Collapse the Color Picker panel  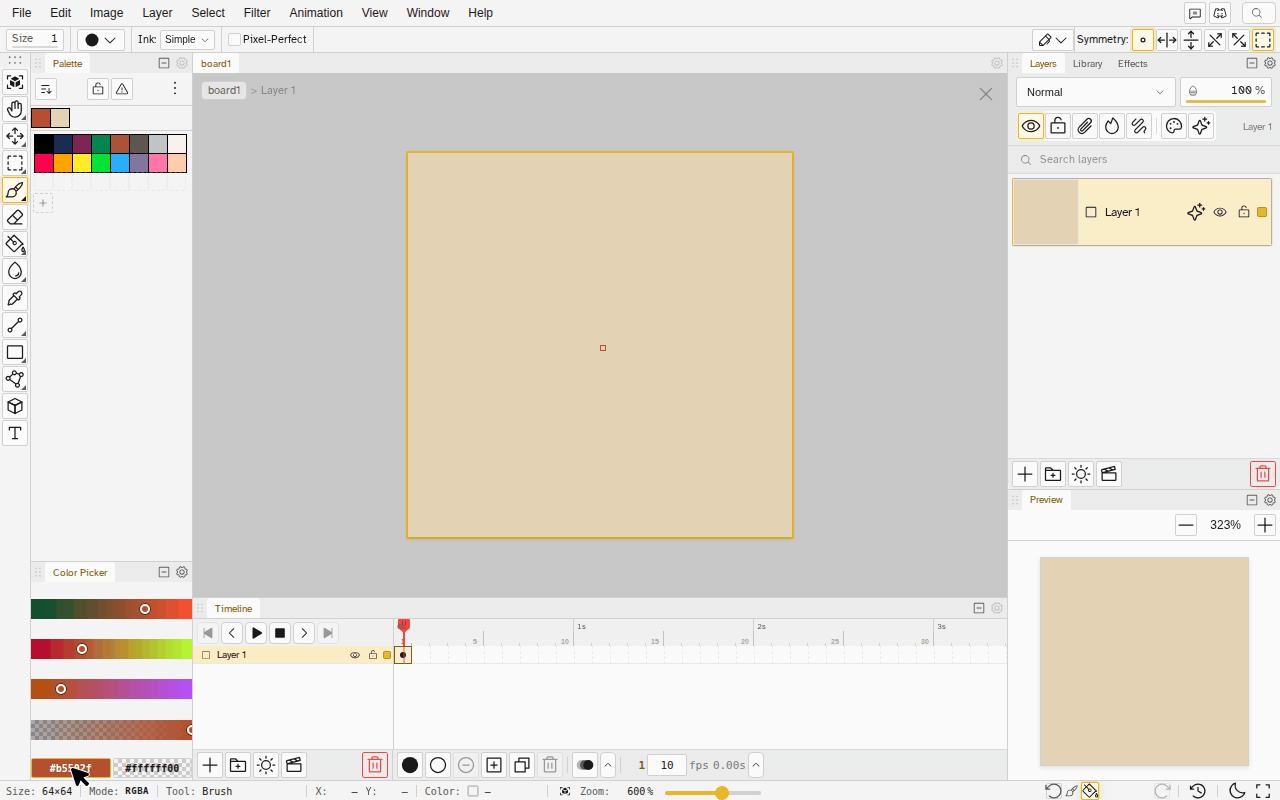tap(164, 572)
